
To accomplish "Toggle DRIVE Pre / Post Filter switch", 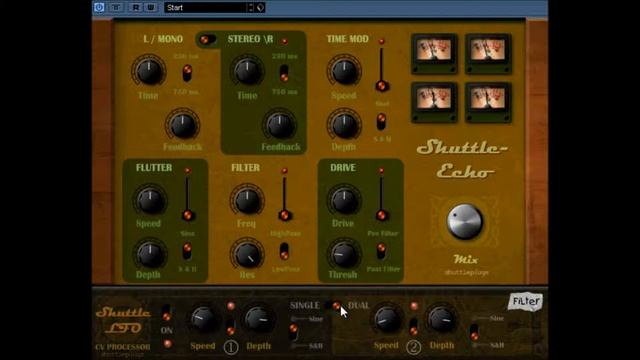I will [381, 251].
